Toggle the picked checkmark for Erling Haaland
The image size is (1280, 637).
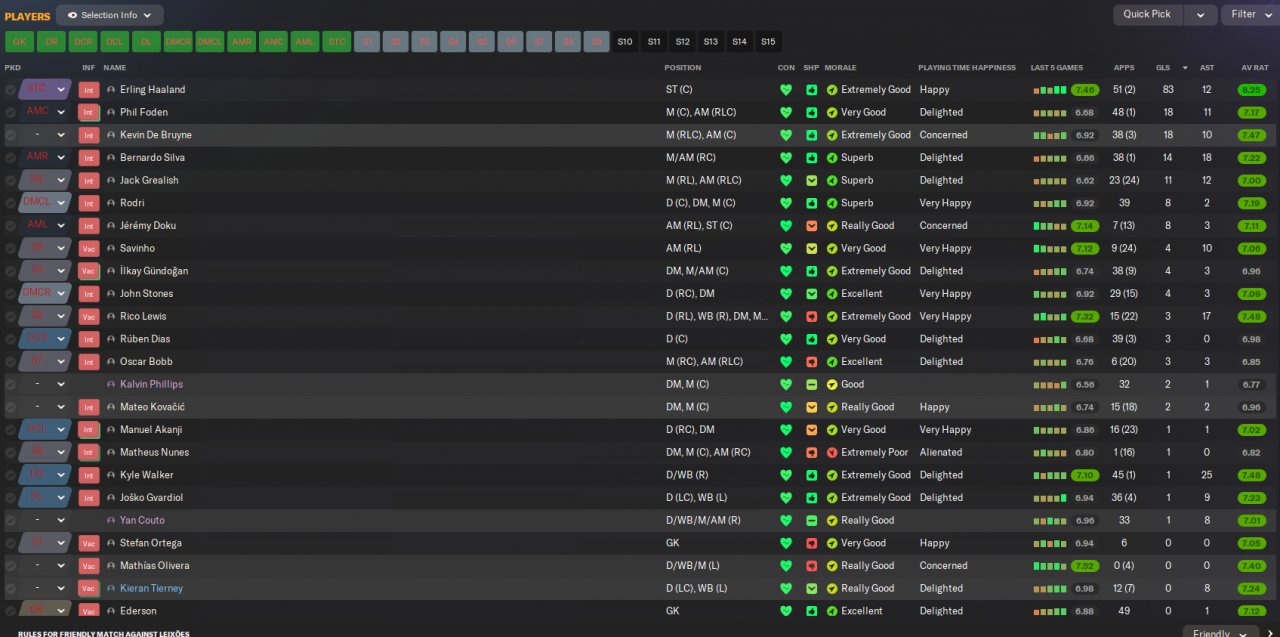pyautogui.click(x=10, y=90)
